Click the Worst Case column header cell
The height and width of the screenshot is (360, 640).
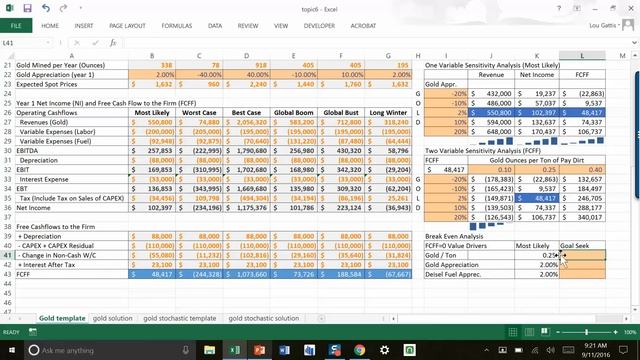tap(199, 113)
